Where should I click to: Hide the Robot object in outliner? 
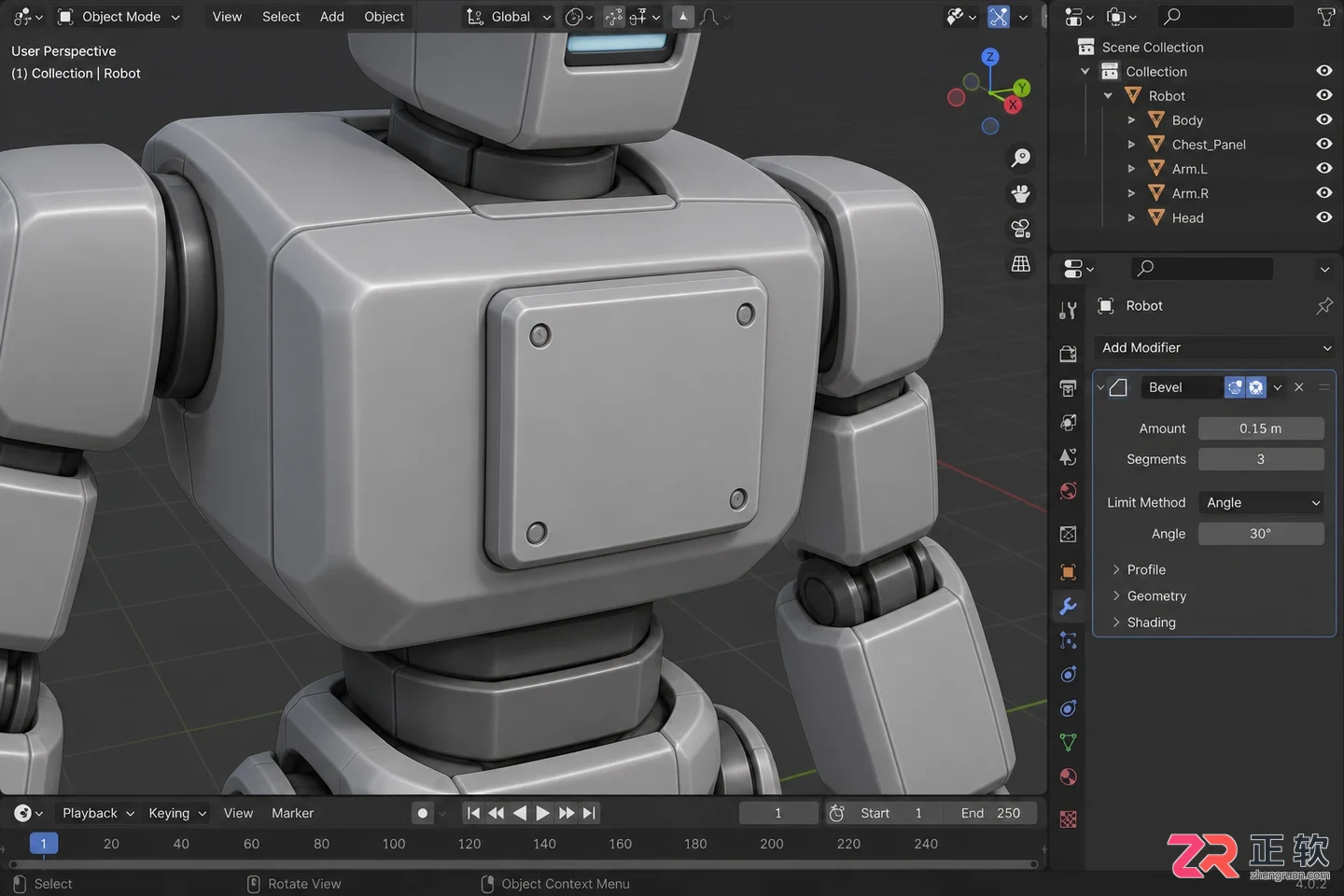click(1323, 95)
